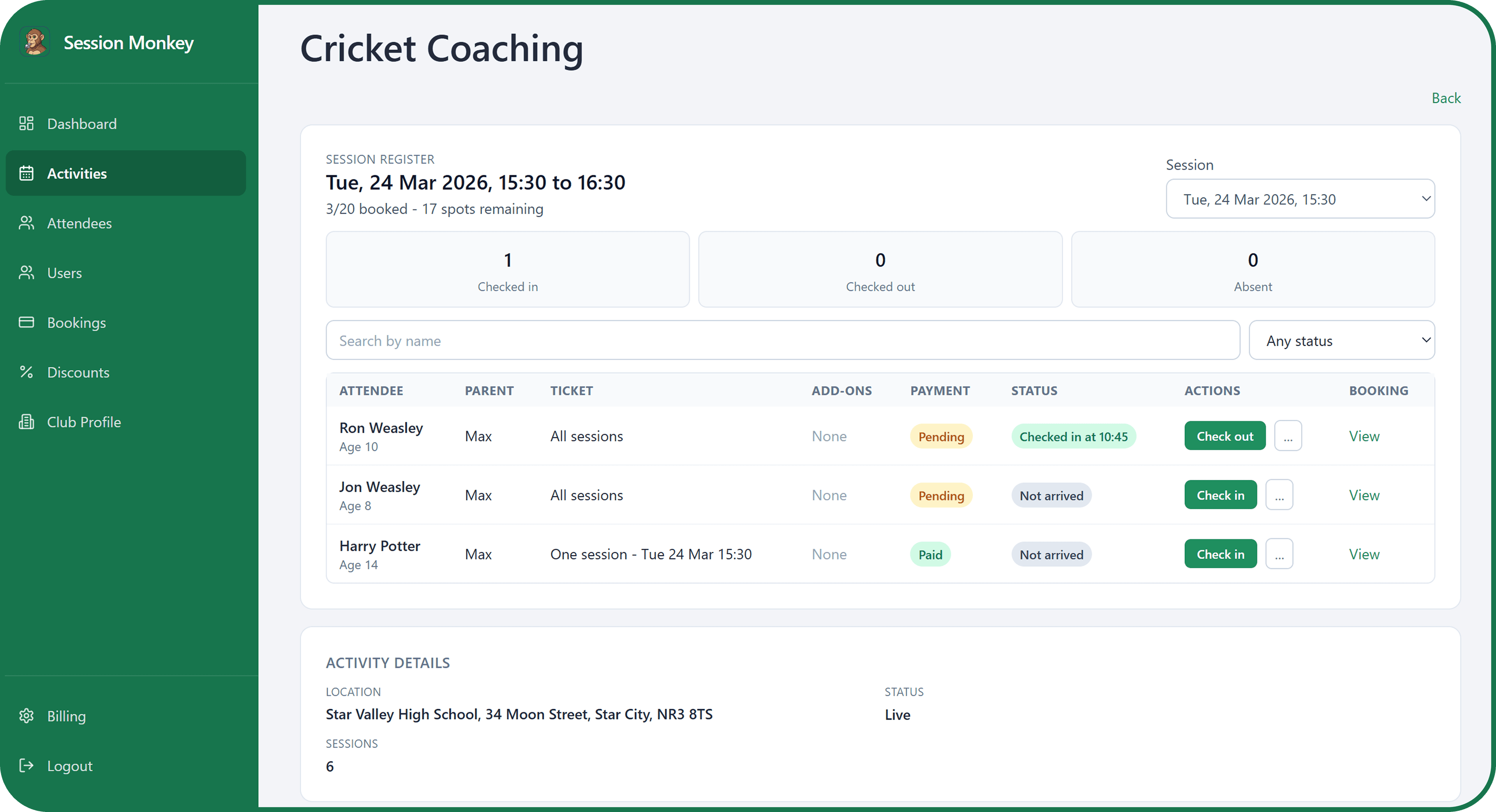Click the Logout arrow icon
The image size is (1496, 812).
27,766
